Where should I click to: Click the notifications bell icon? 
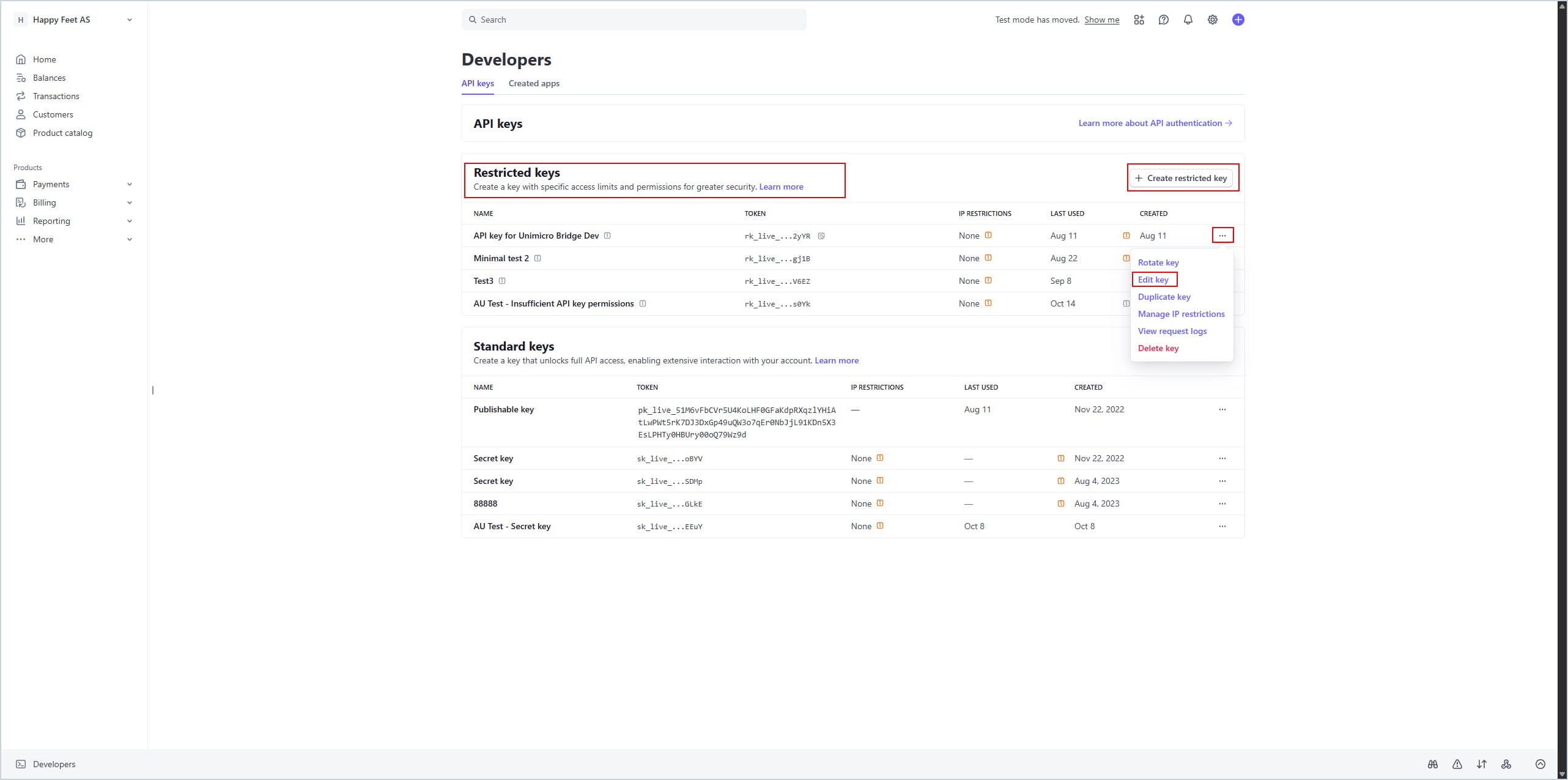click(x=1188, y=20)
